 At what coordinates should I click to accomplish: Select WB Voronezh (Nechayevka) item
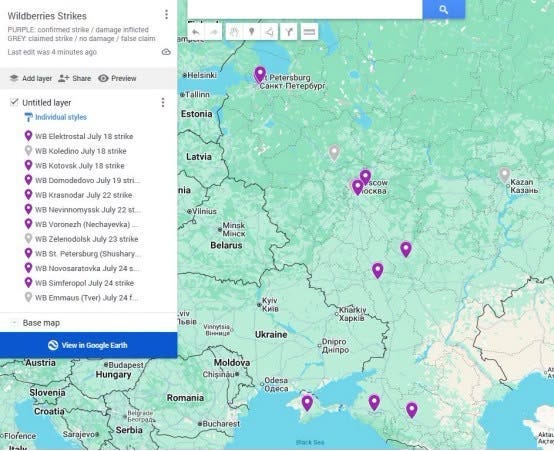(x=82, y=224)
